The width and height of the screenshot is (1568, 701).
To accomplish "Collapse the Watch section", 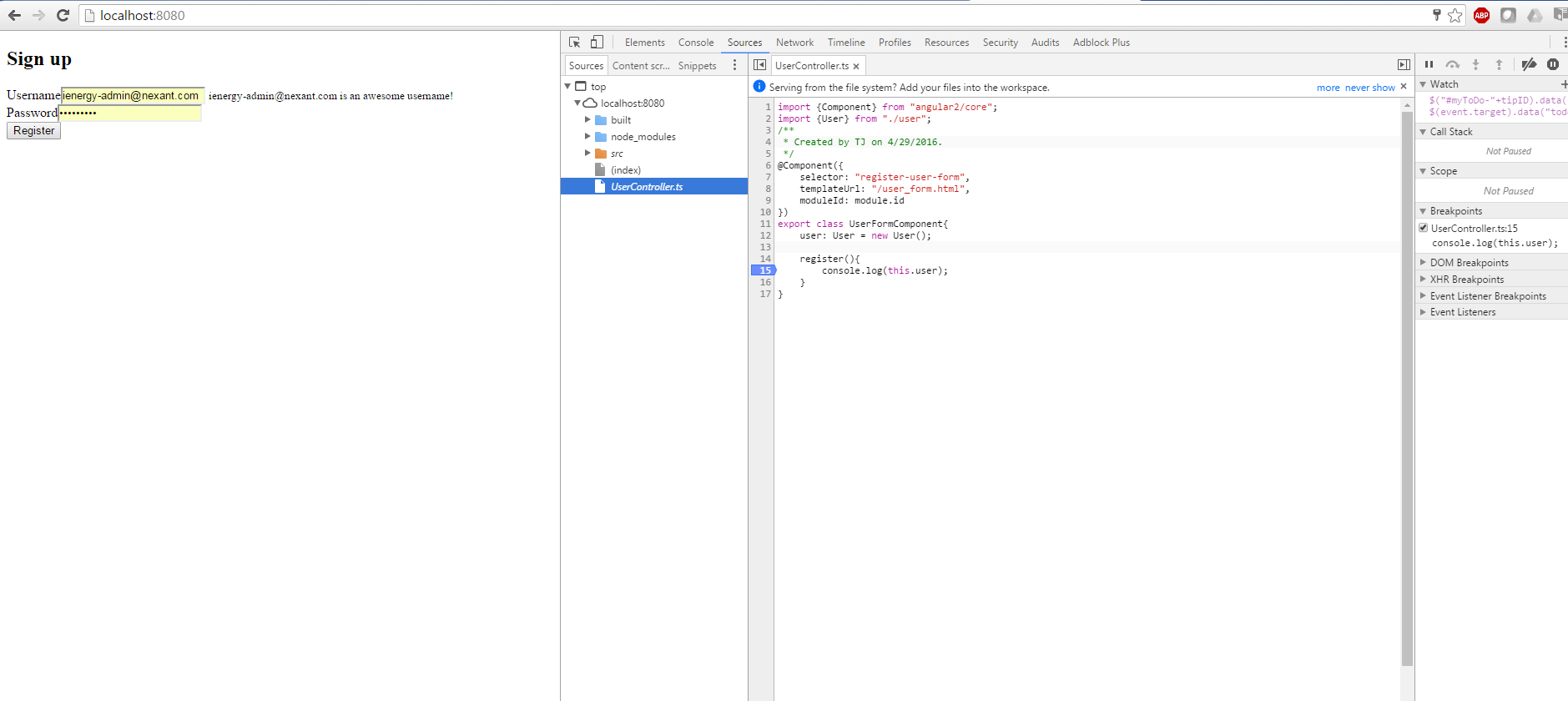I will pos(1423,84).
